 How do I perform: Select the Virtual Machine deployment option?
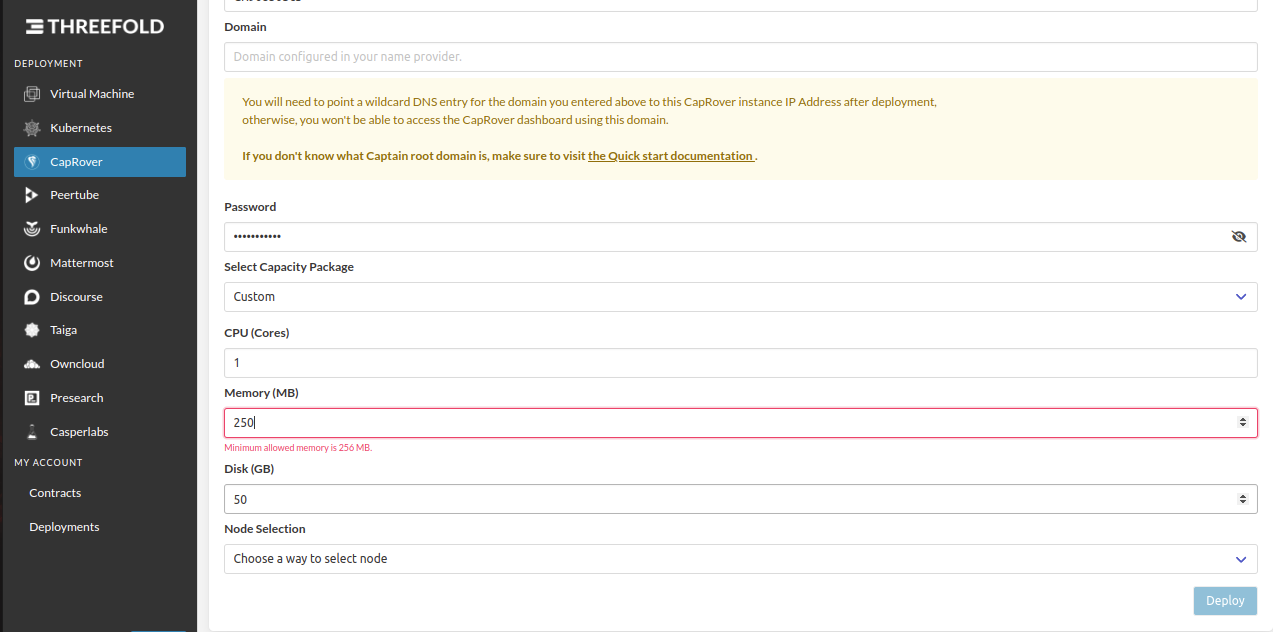(x=91, y=93)
